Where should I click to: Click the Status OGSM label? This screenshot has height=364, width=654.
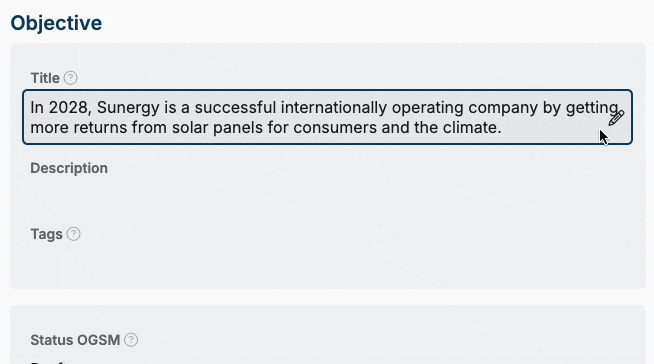pyautogui.click(x=75, y=340)
